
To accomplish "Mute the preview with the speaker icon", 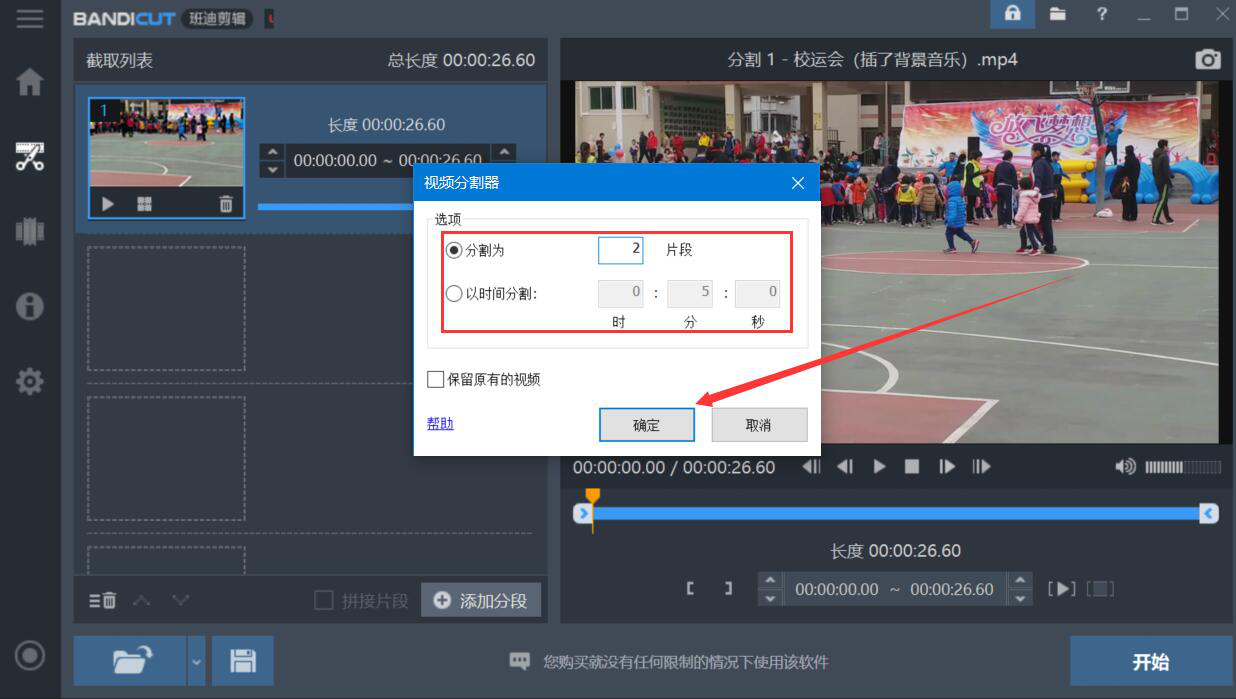I will click(1126, 467).
